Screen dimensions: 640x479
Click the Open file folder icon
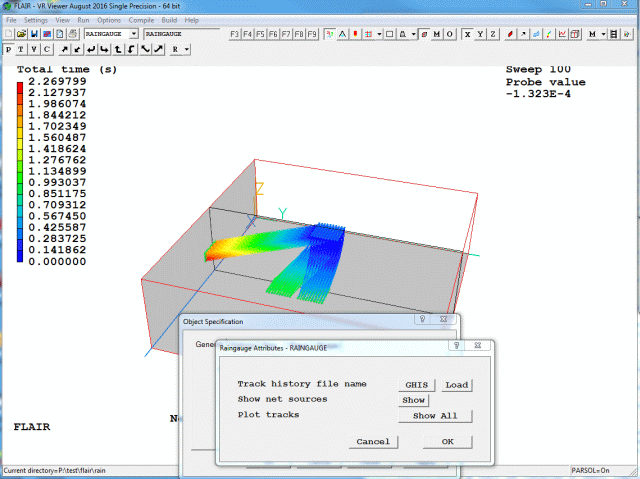pos(20,34)
